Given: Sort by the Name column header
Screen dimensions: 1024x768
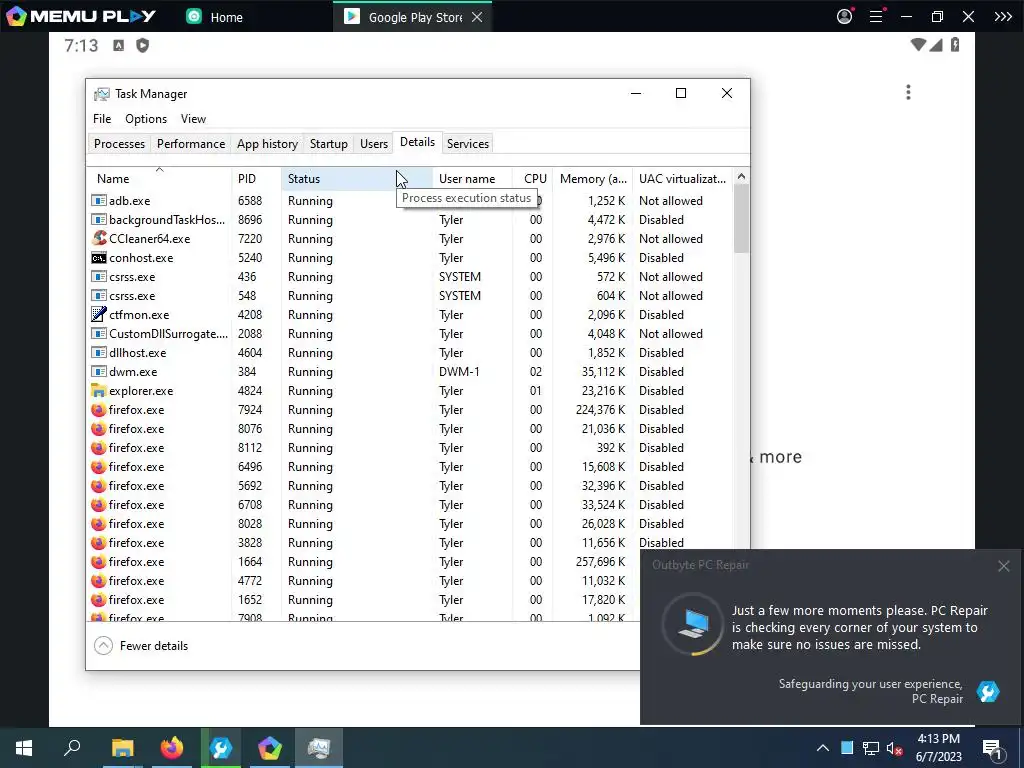Looking at the screenshot, I should point(159,178).
